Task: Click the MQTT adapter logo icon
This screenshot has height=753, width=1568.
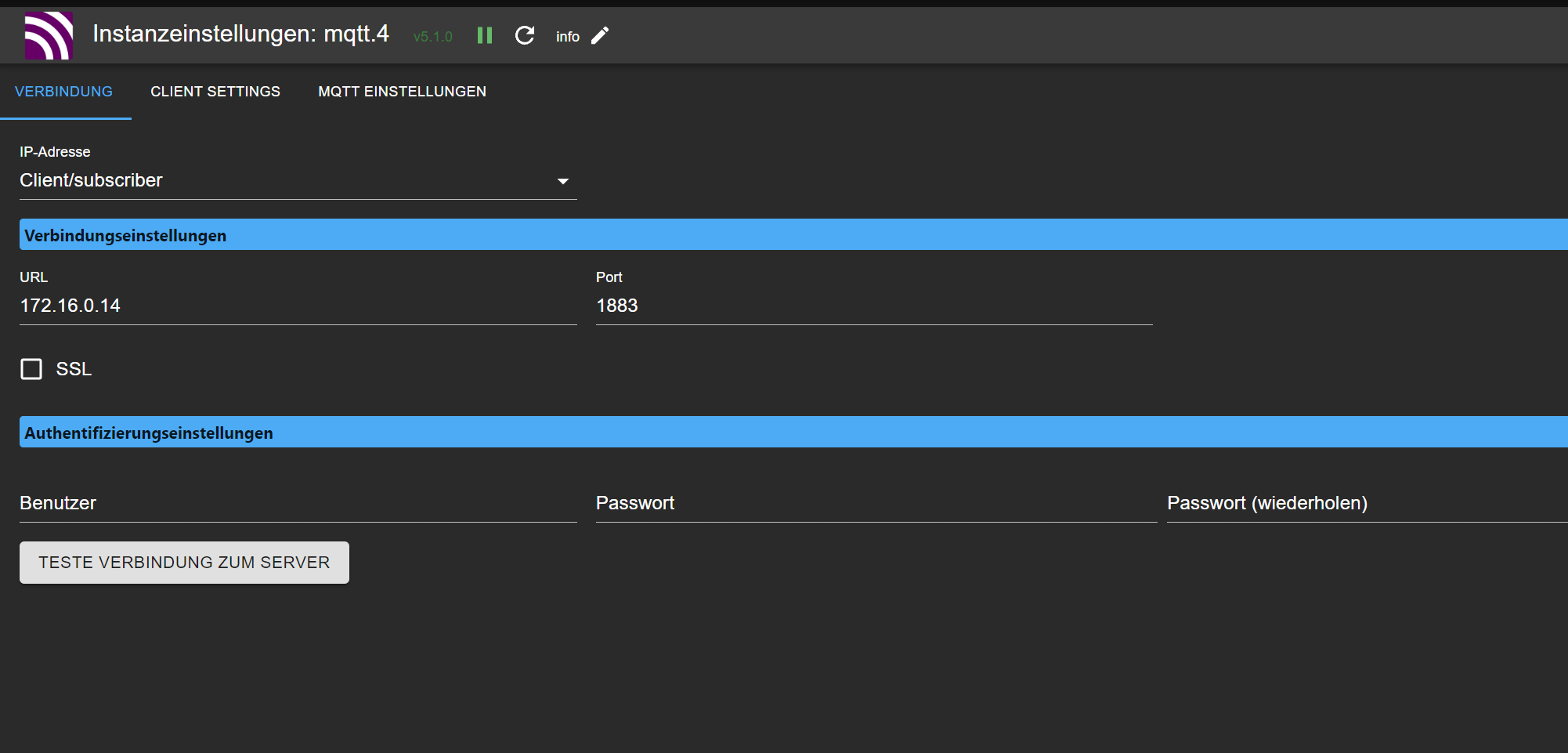Action: [49, 36]
